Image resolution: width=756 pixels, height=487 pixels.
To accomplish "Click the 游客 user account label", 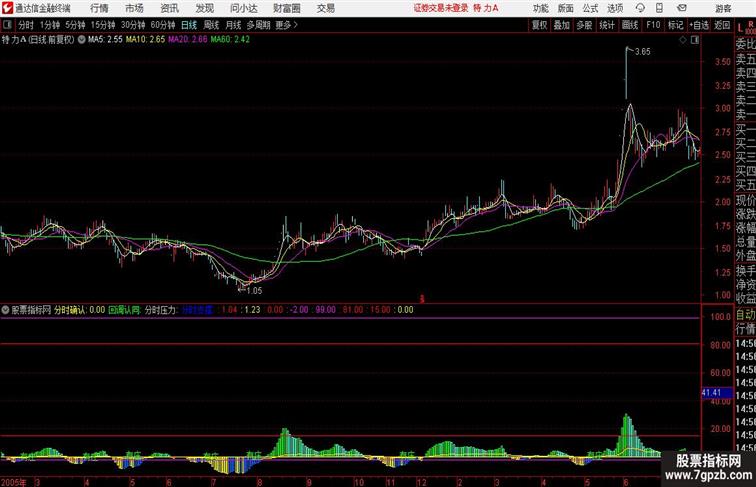I will point(723,8).
